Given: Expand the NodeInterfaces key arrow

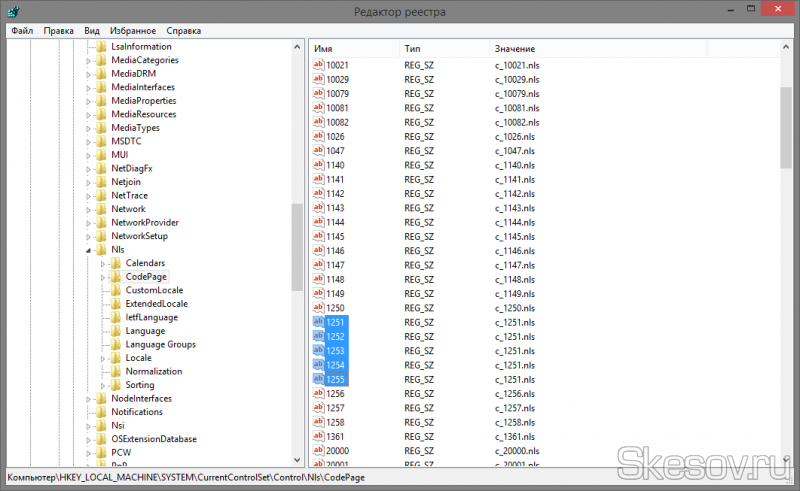Looking at the screenshot, I should click(x=88, y=399).
